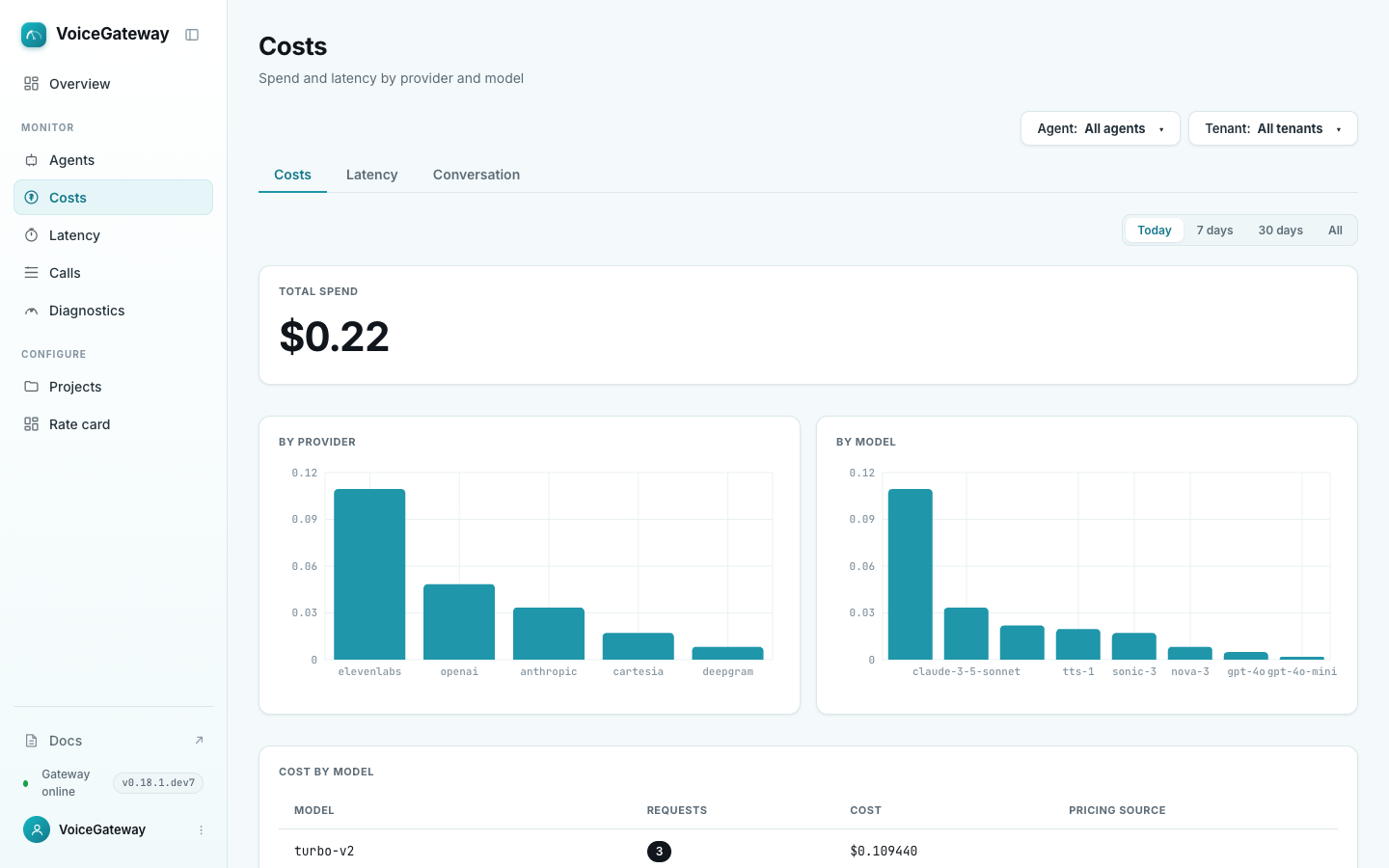
Task: Switch to the Latency tab
Action: point(372,175)
